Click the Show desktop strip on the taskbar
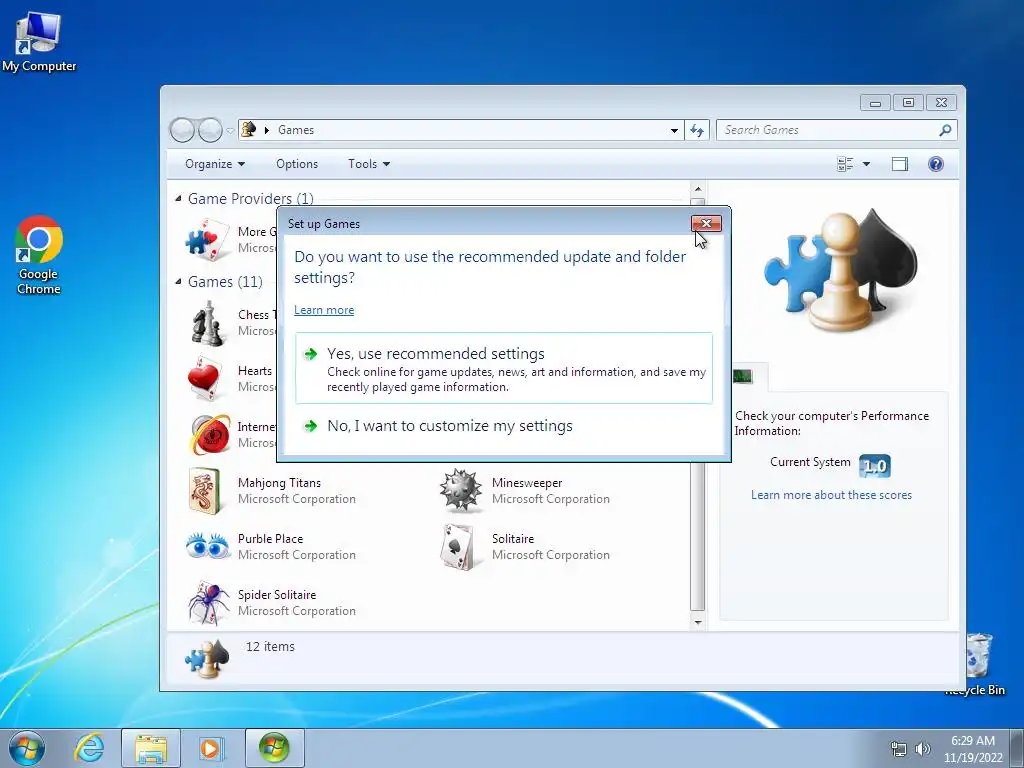1024x768 pixels. [x=1019, y=748]
